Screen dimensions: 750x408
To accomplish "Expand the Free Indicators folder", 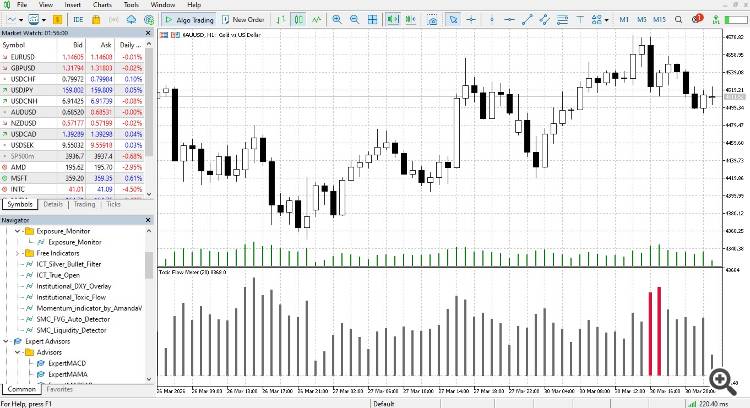I will 18,253.
